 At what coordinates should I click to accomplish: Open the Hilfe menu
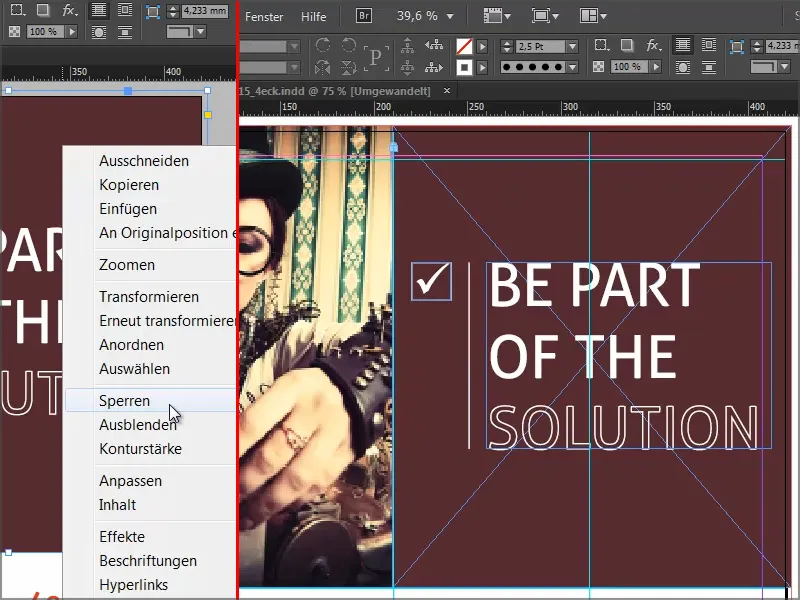coord(313,17)
